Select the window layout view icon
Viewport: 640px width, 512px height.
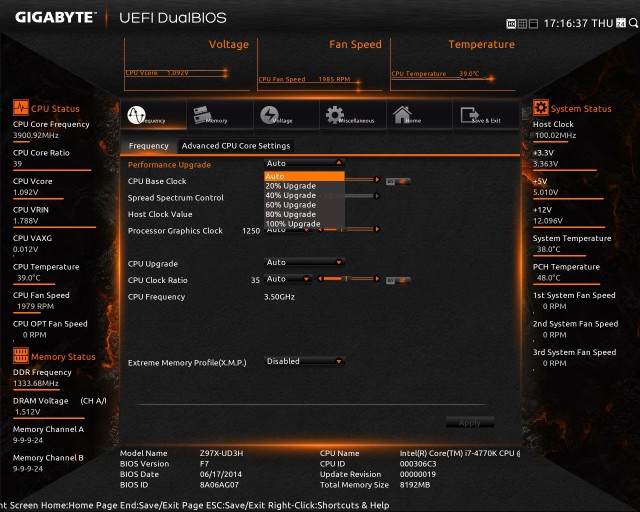533,24
